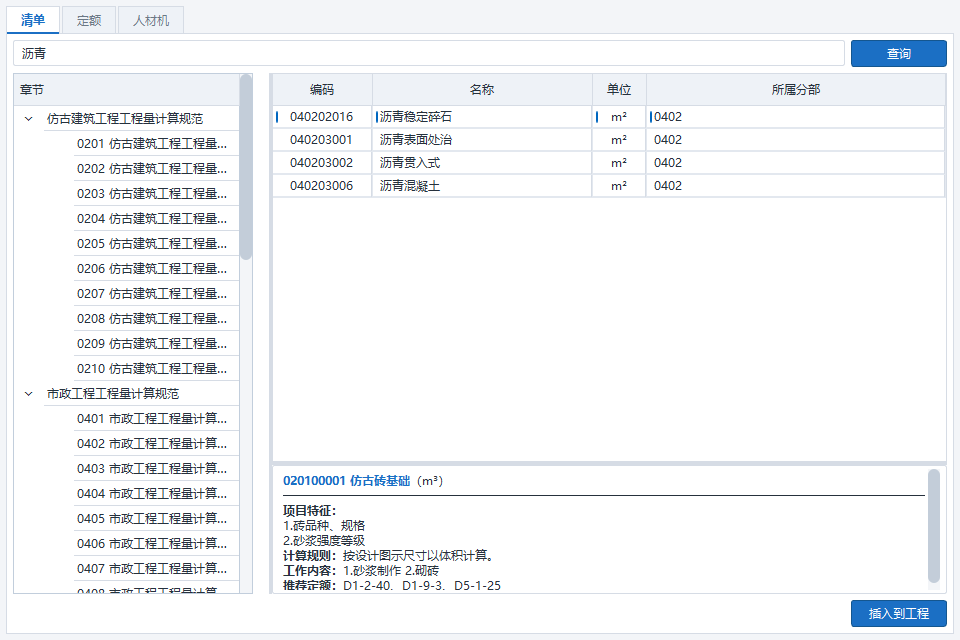960x640 pixels.
Task: Select chapter 0406 市政工程 in tree
Action: click(152, 544)
